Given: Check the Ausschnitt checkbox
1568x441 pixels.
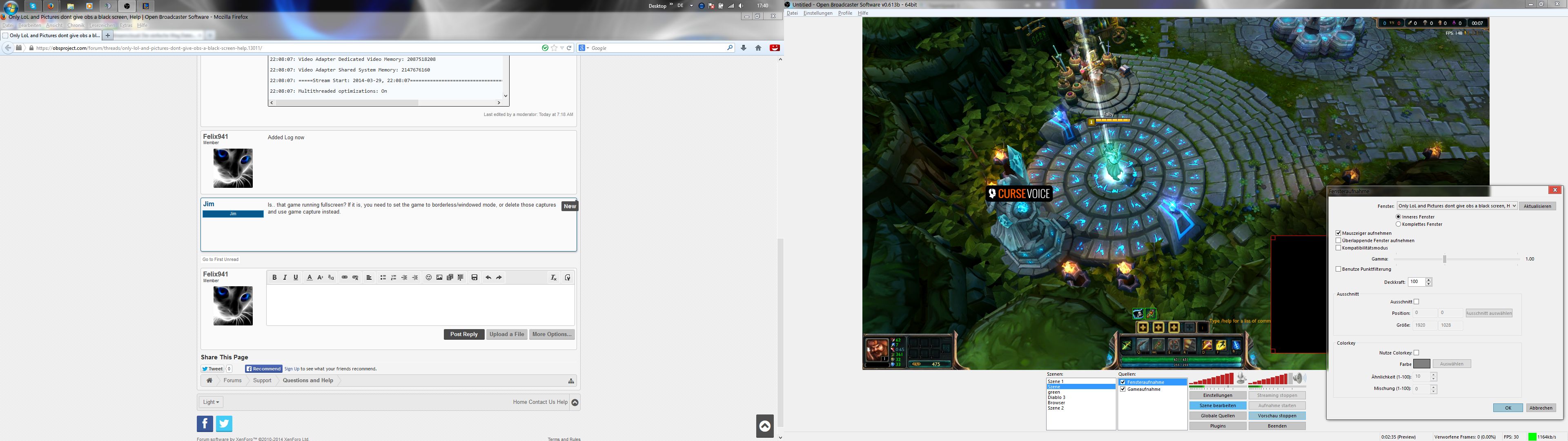Looking at the screenshot, I should (1417, 302).
